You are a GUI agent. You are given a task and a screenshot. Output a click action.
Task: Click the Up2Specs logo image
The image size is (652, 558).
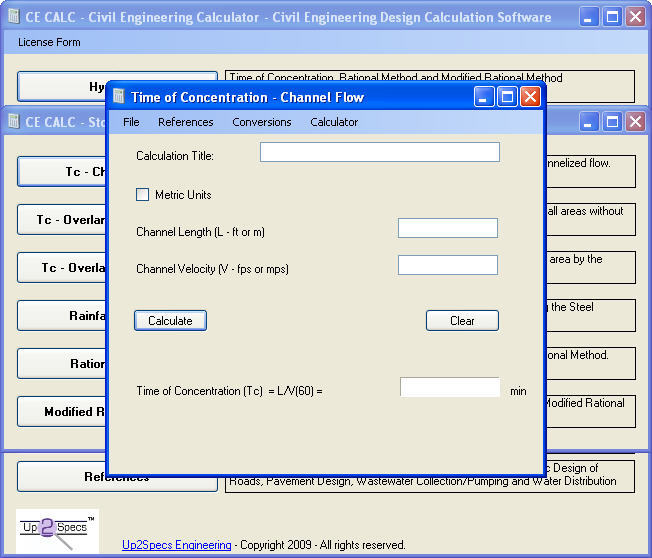(57, 531)
